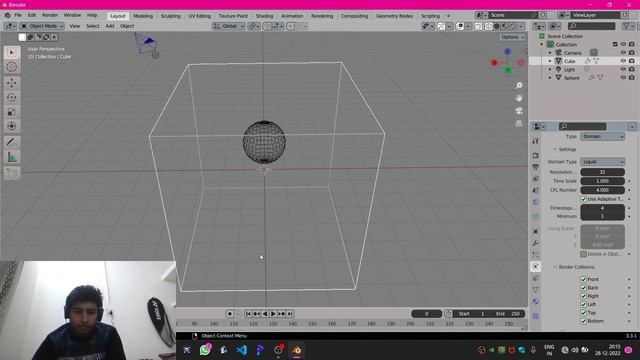Toggle Use Adaptive Time Steps checkbox
This screenshot has height=360, width=640.
583,199
